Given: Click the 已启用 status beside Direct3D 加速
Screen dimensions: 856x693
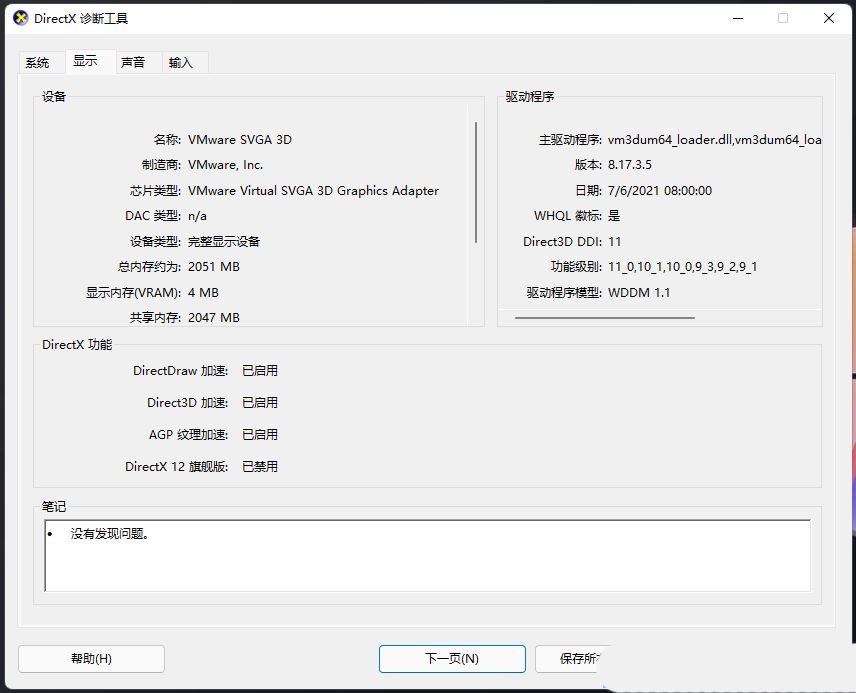Looking at the screenshot, I should pyautogui.click(x=260, y=402).
